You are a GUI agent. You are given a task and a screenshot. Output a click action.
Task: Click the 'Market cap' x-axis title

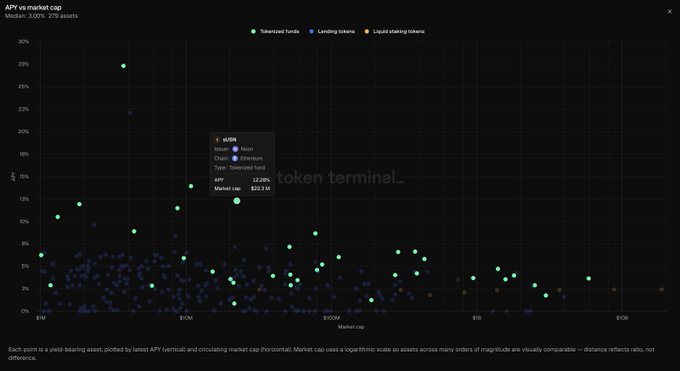click(351, 327)
